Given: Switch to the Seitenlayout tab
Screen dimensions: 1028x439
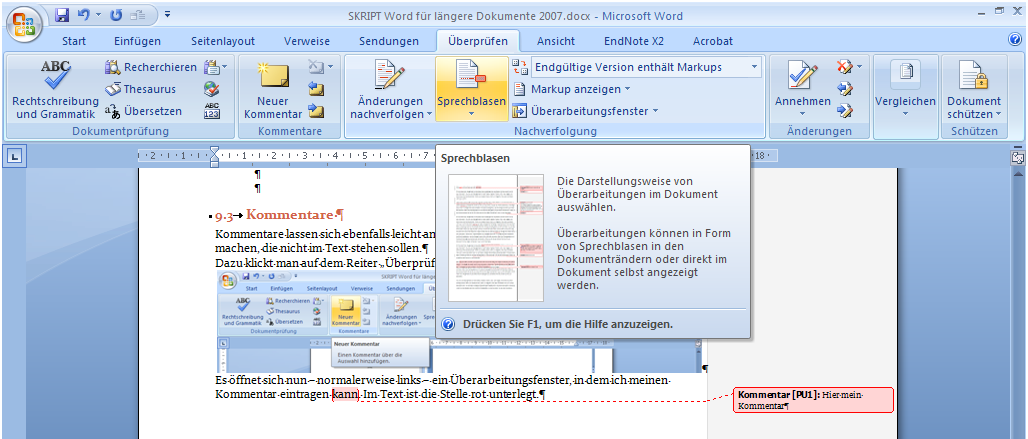Looking at the screenshot, I should (x=223, y=41).
